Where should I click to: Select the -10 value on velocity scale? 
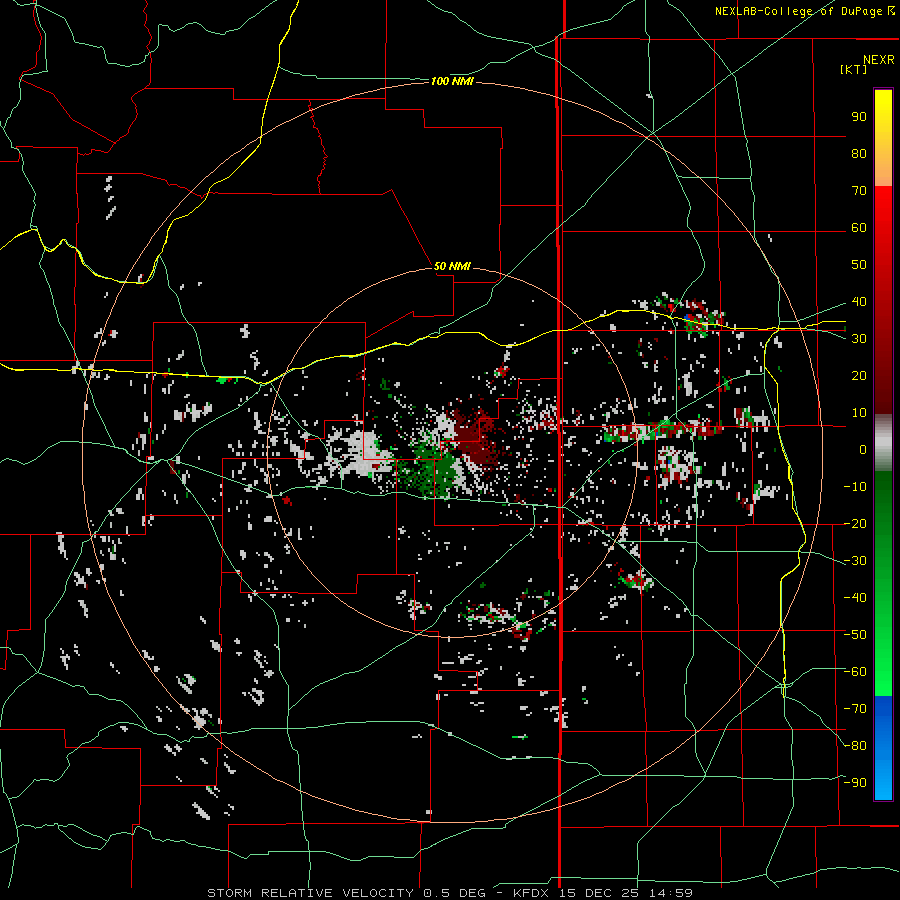pyautogui.click(x=855, y=487)
